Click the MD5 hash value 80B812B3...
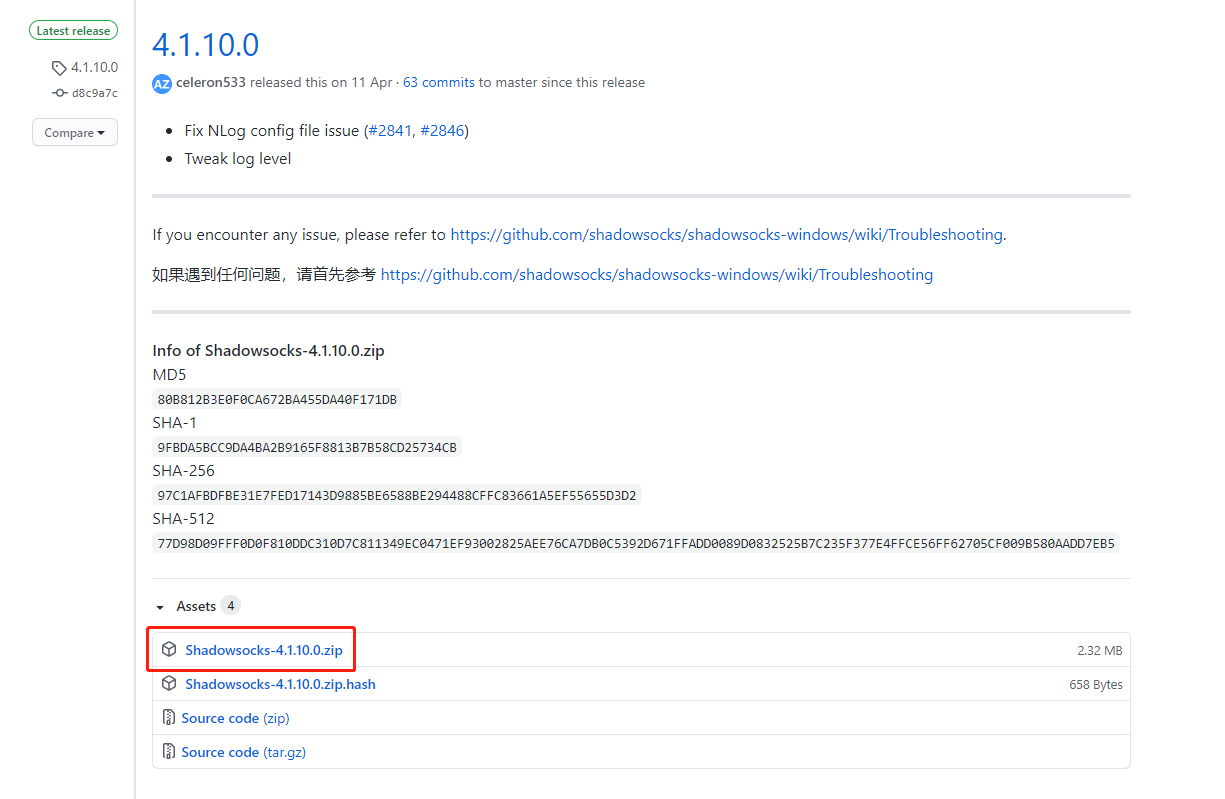The height and width of the screenshot is (799, 1225). pos(277,399)
